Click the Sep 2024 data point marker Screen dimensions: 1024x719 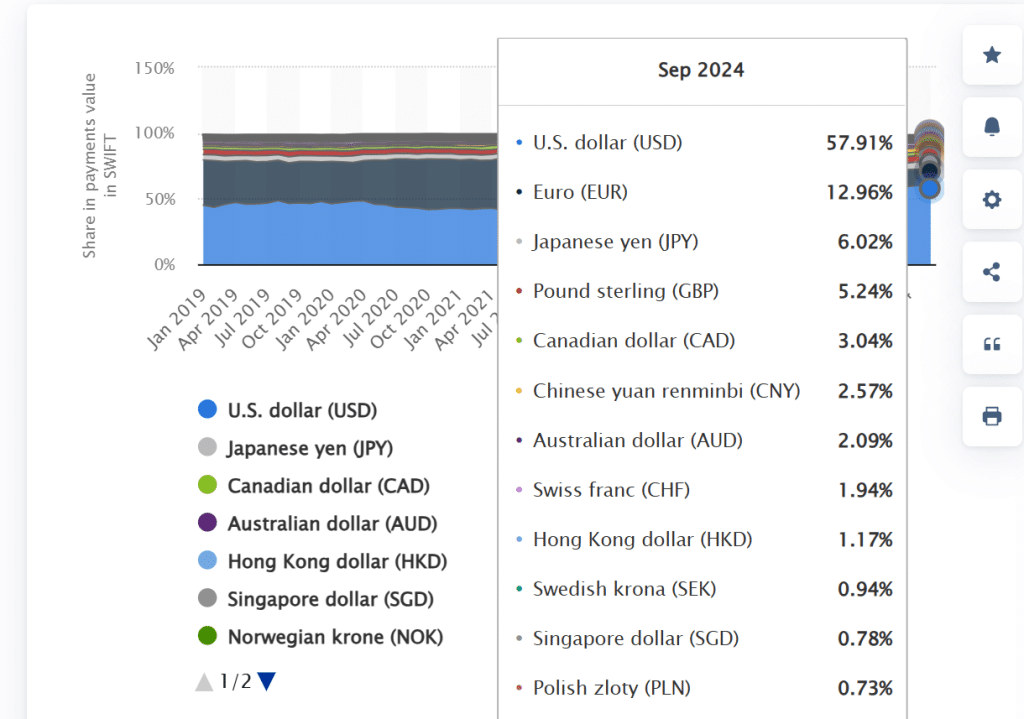(x=930, y=188)
